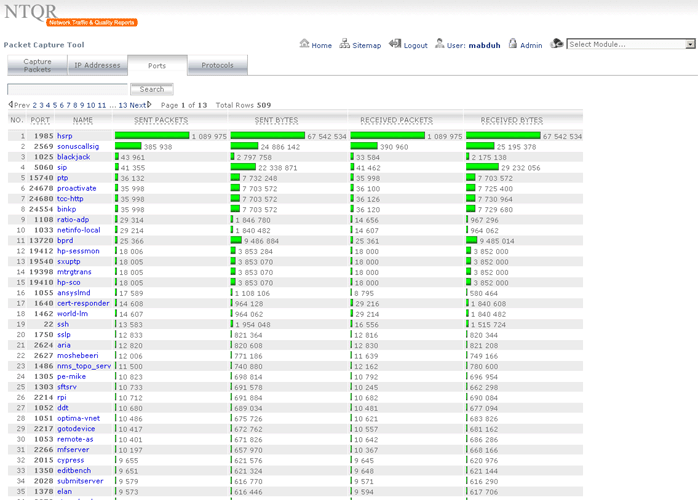Viewport: 698px width, 500px height.
Task: Open the hsrp port name link
Action: pos(65,135)
